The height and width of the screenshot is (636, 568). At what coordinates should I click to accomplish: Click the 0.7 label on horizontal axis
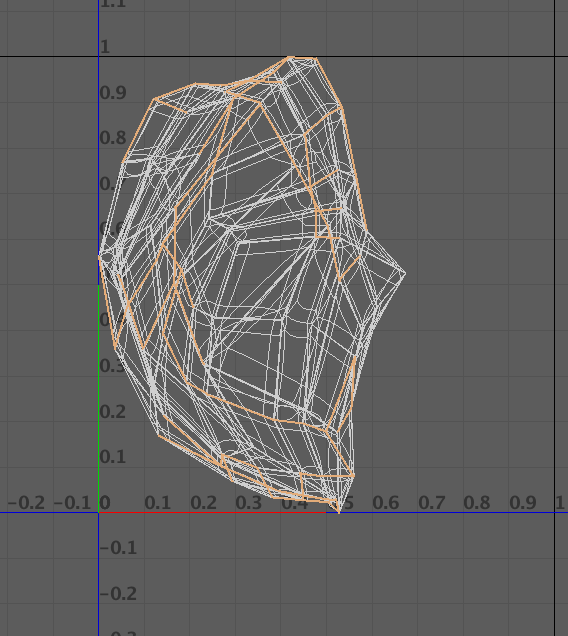click(x=431, y=503)
